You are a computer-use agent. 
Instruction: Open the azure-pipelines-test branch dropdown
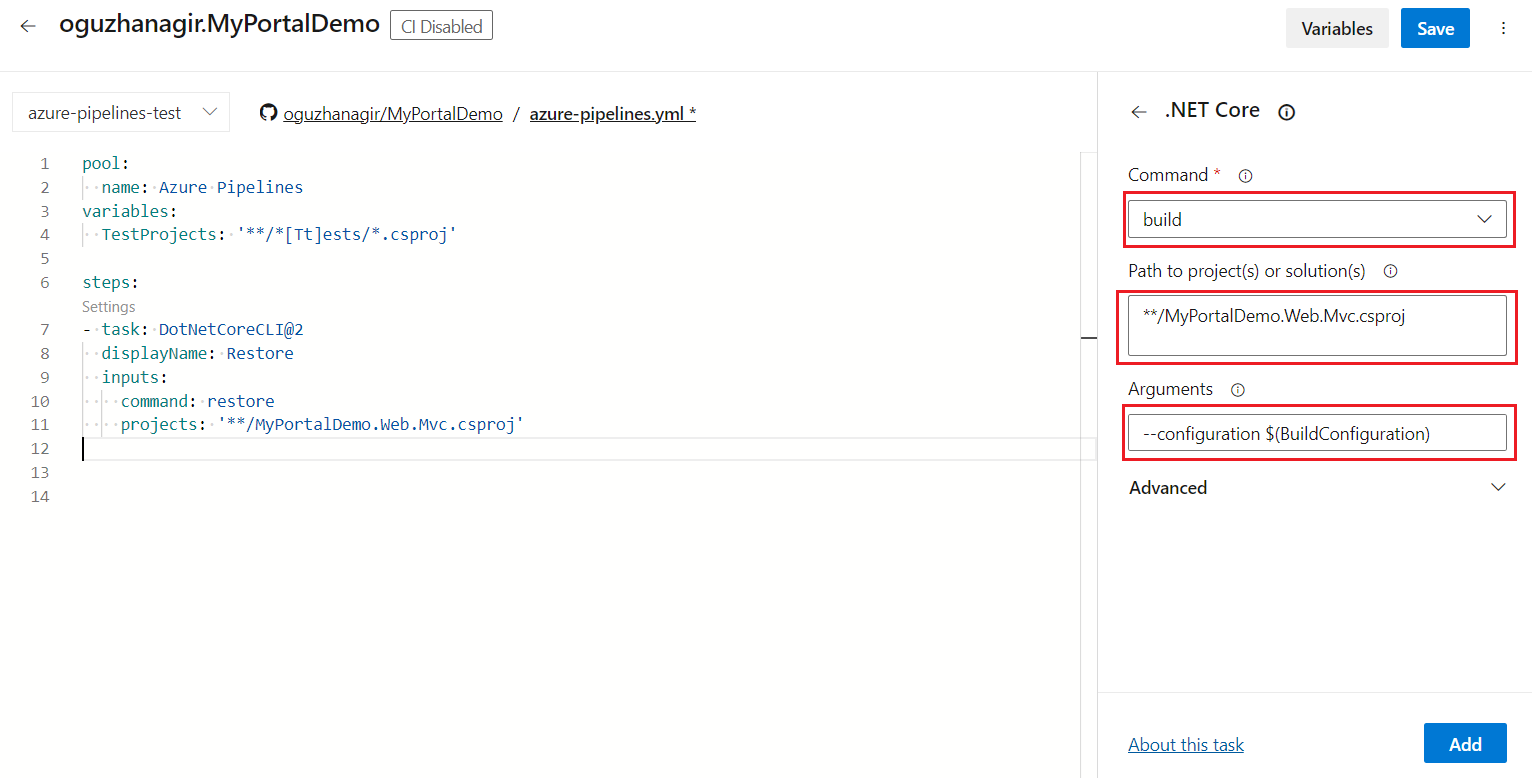(x=121, y=112)
